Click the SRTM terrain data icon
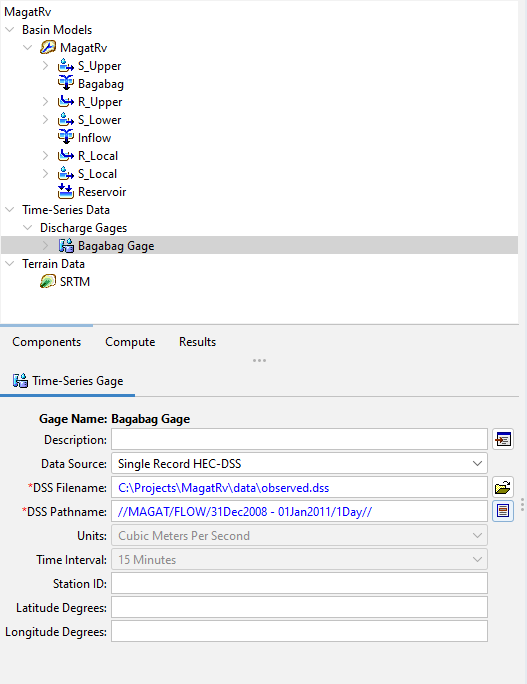The width and height of the screenshot is (527, 684). tap(48, 281)
